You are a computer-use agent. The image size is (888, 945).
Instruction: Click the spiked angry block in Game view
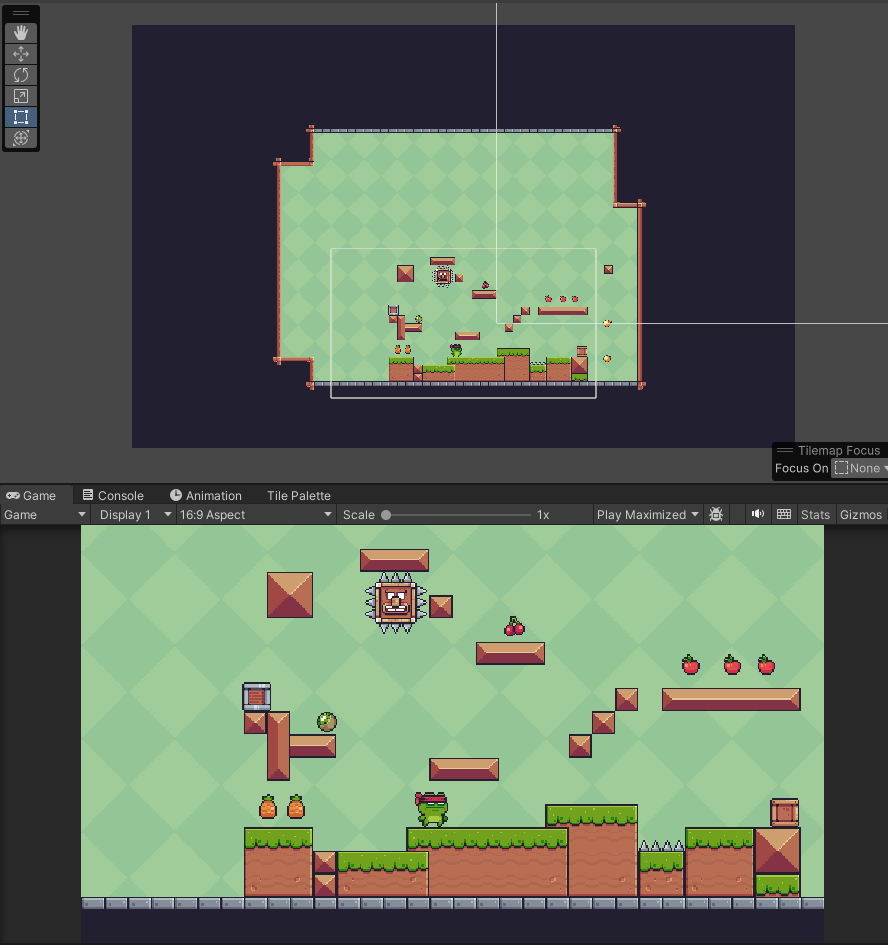[x=395, y=602]
